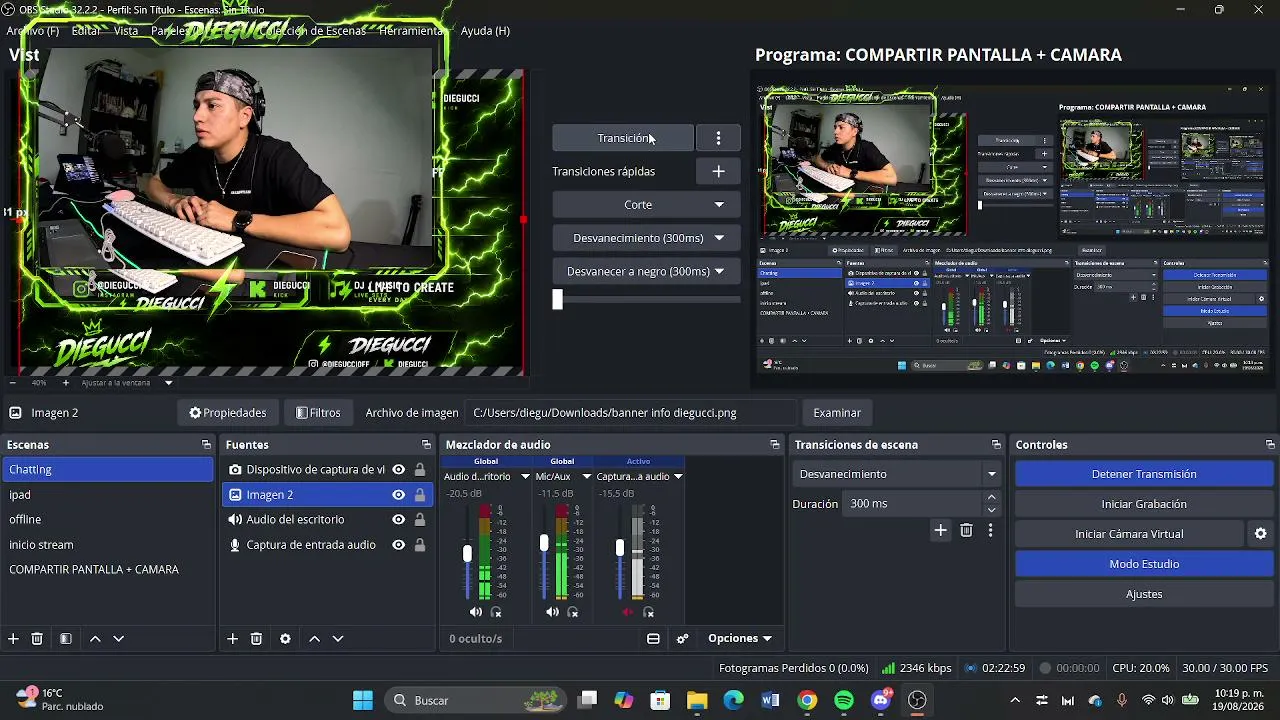The width and height of the screenshot is (1280, 720).
Task: Open the preview scaling dropdown Ajustar a la ventana
Action: pos(127,383)
